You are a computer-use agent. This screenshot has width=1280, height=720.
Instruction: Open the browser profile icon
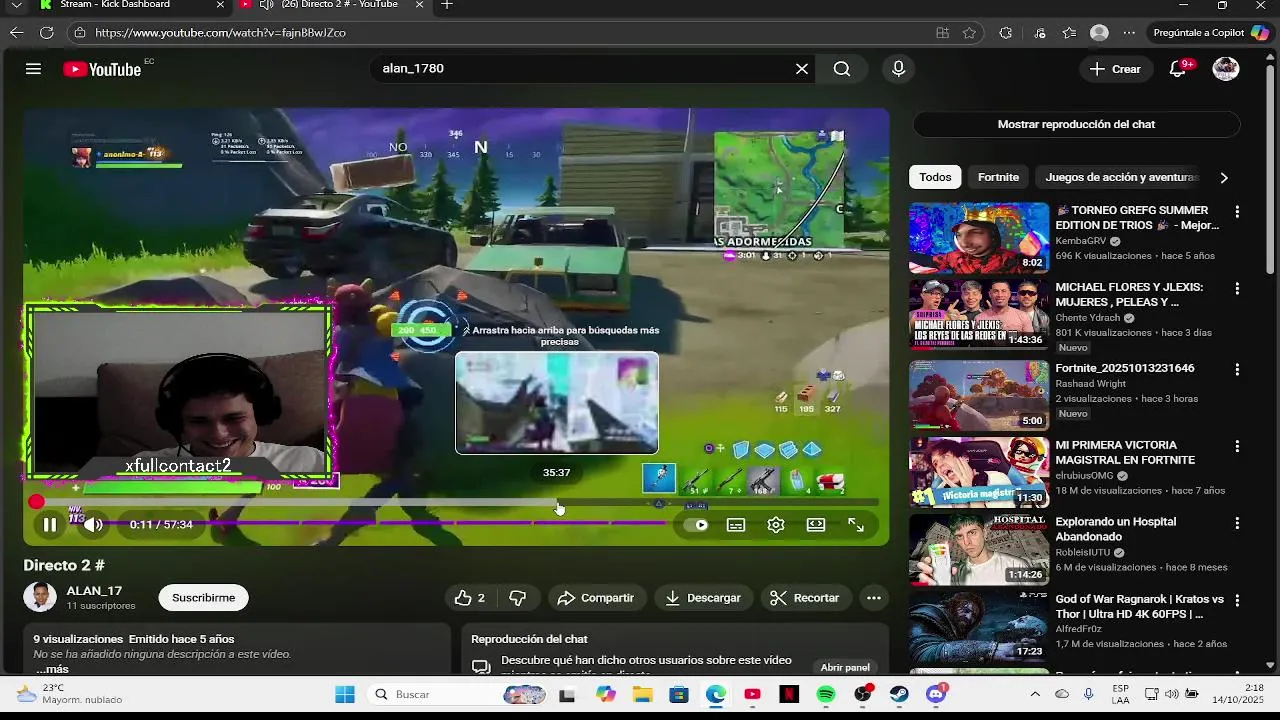point(1099,33)
